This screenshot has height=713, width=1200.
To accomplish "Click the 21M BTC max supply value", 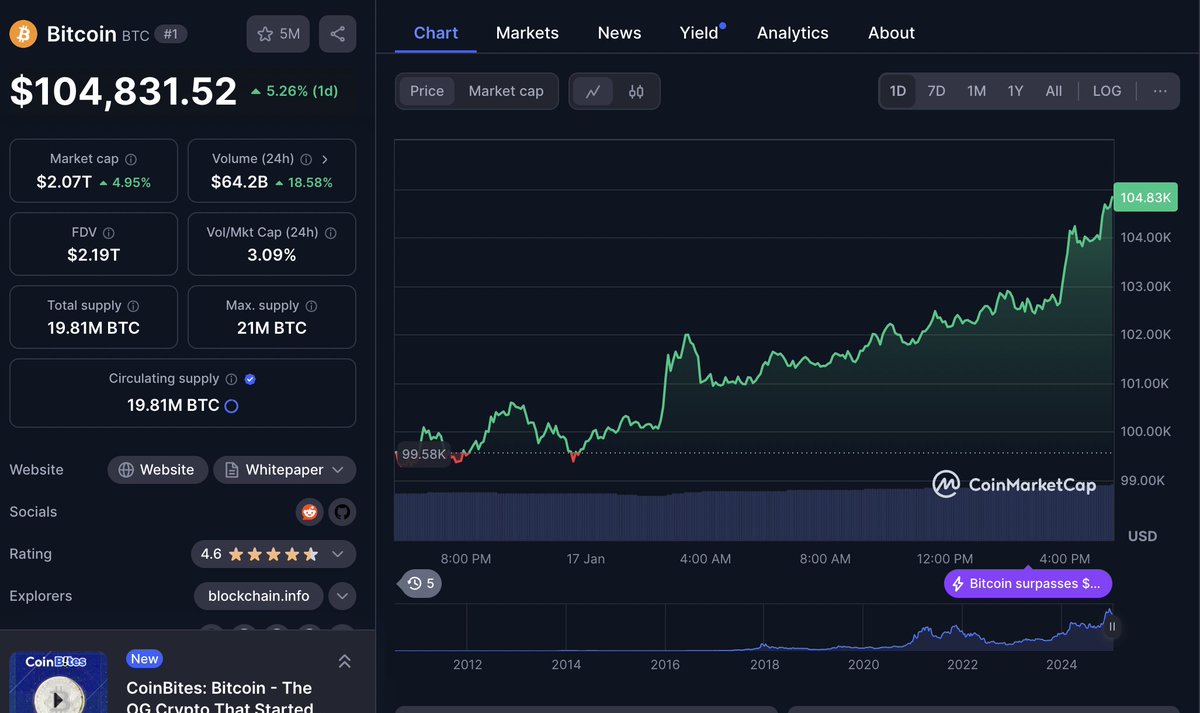I will [271, 328].
